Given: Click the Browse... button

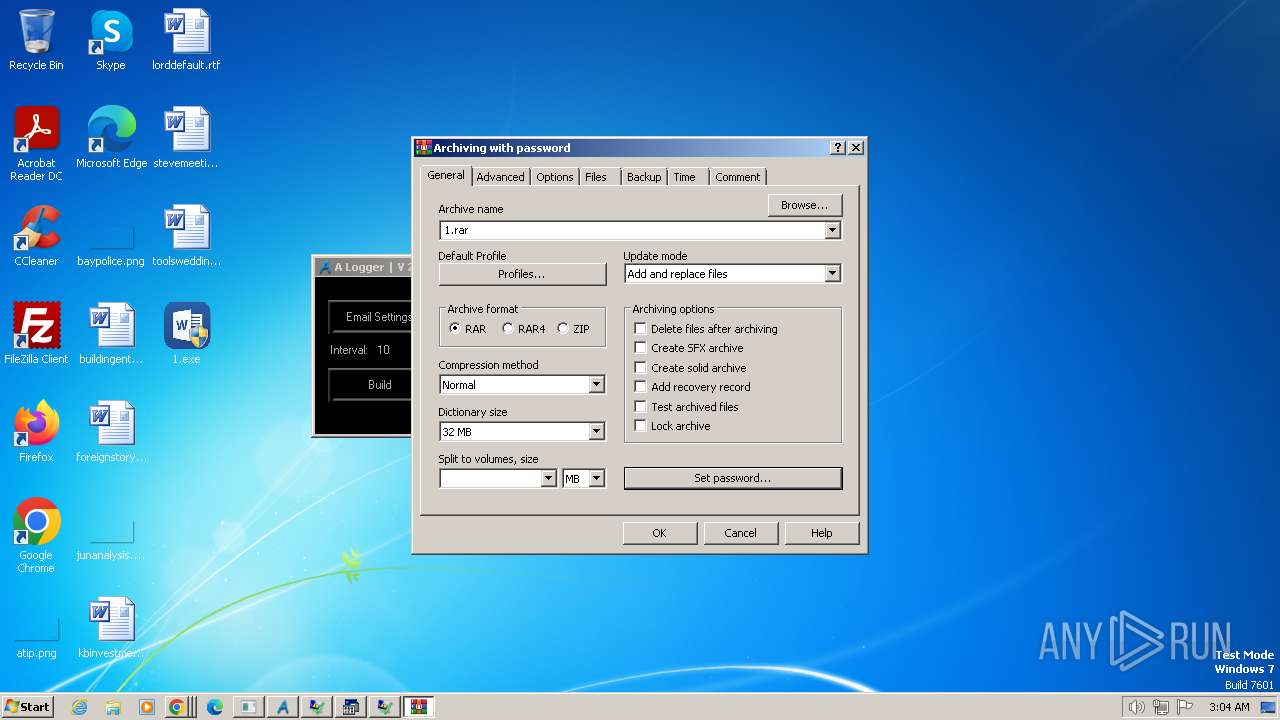Looking at the screenshot, I should tap(805, 205).
